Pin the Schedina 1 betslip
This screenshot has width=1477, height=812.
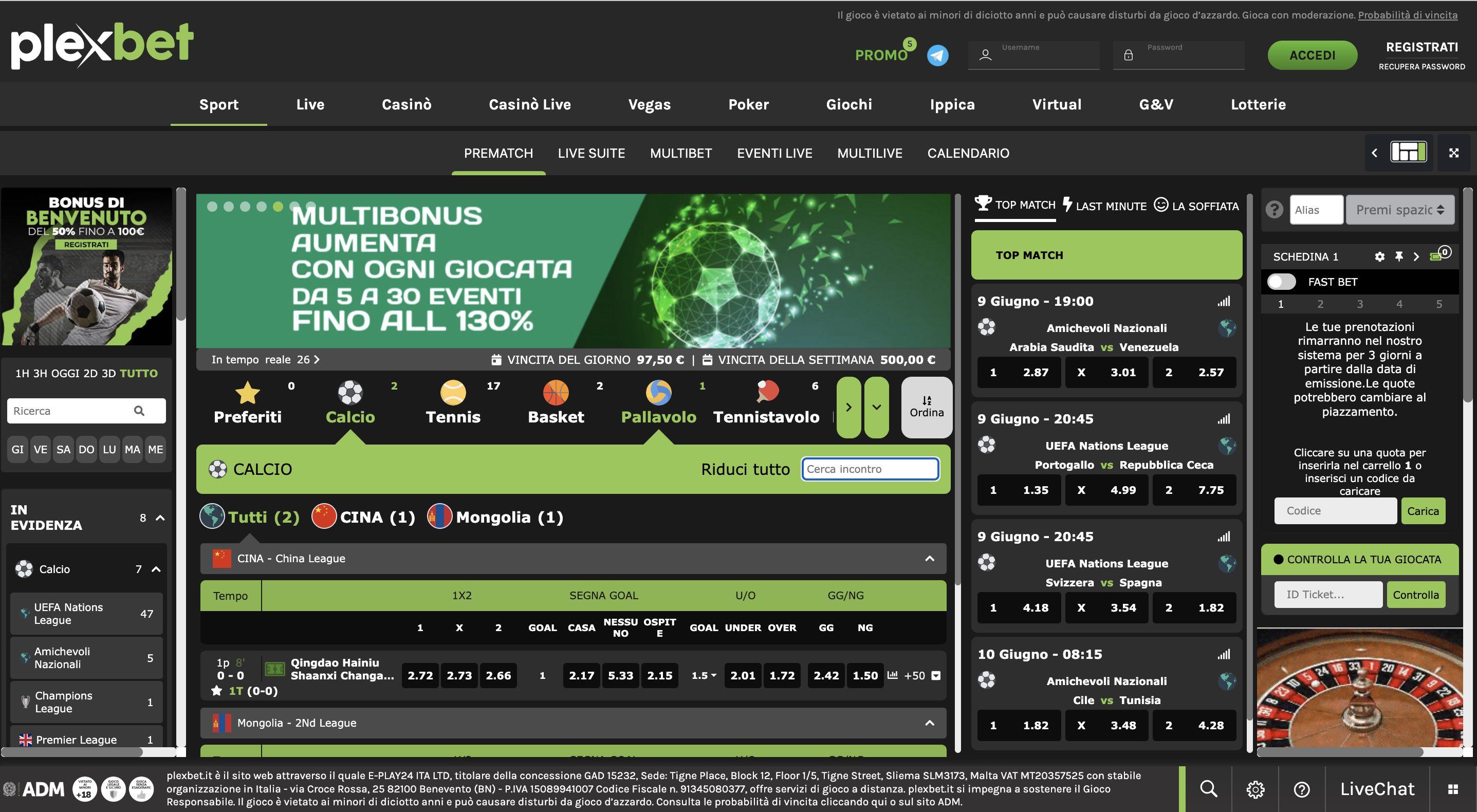coord(1399,256)
